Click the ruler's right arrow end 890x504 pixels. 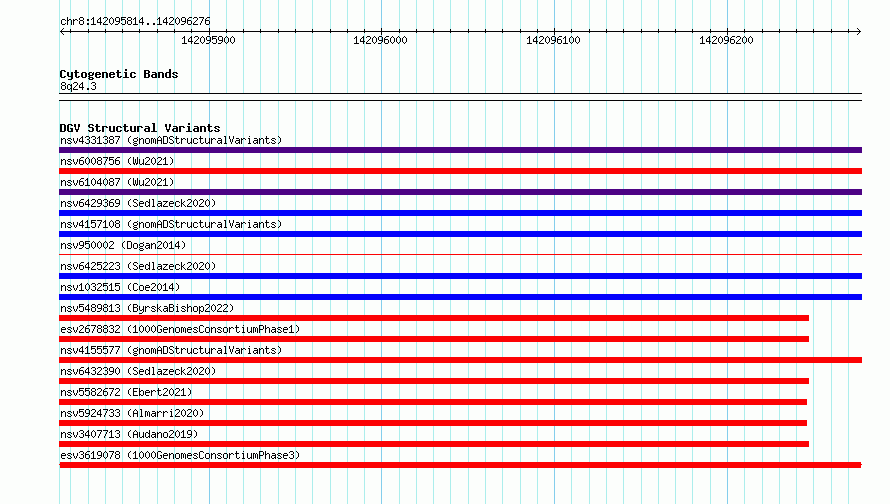pyautogui.click(x=859, y=31)
